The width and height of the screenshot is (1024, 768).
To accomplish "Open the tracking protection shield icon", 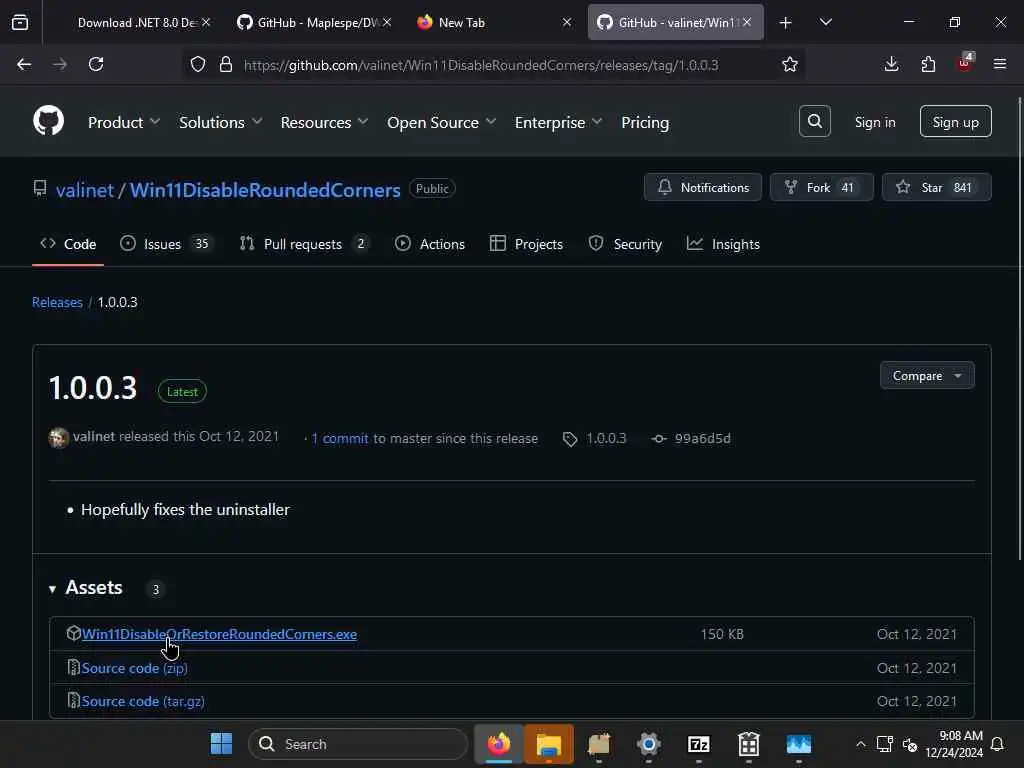I will (x=198, y=64).
